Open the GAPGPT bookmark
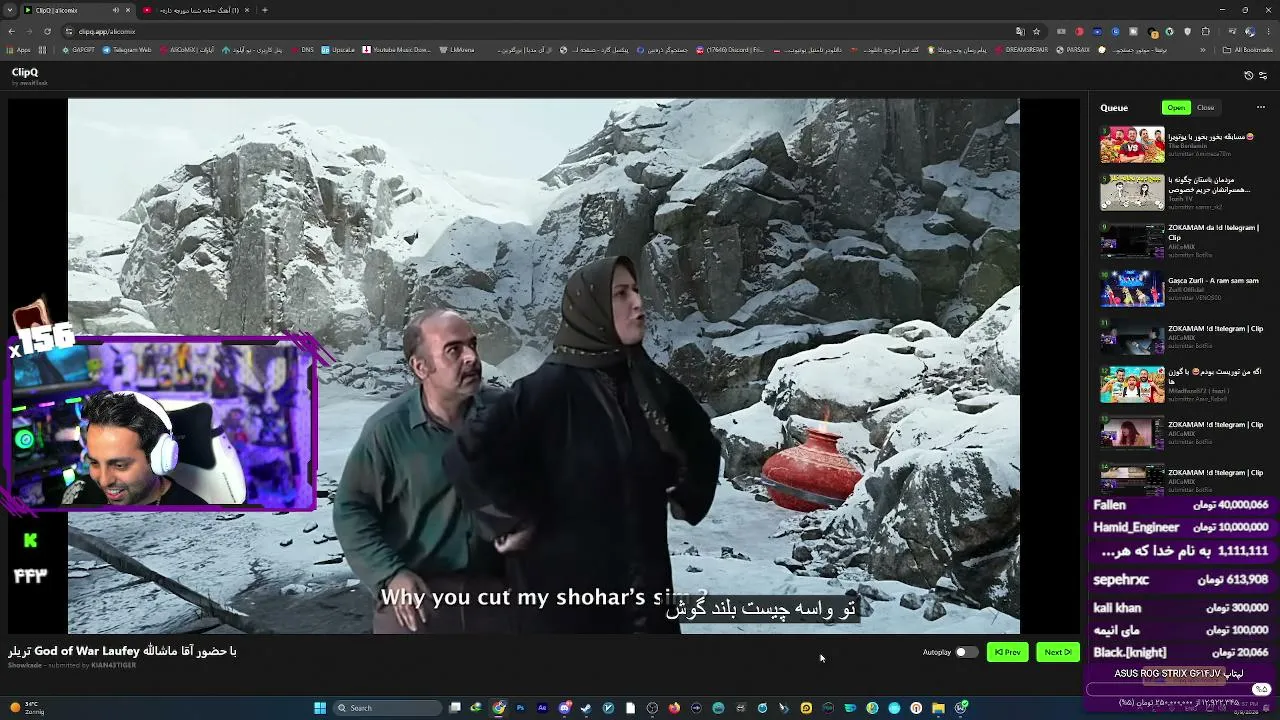 click(x=79, y=49)
